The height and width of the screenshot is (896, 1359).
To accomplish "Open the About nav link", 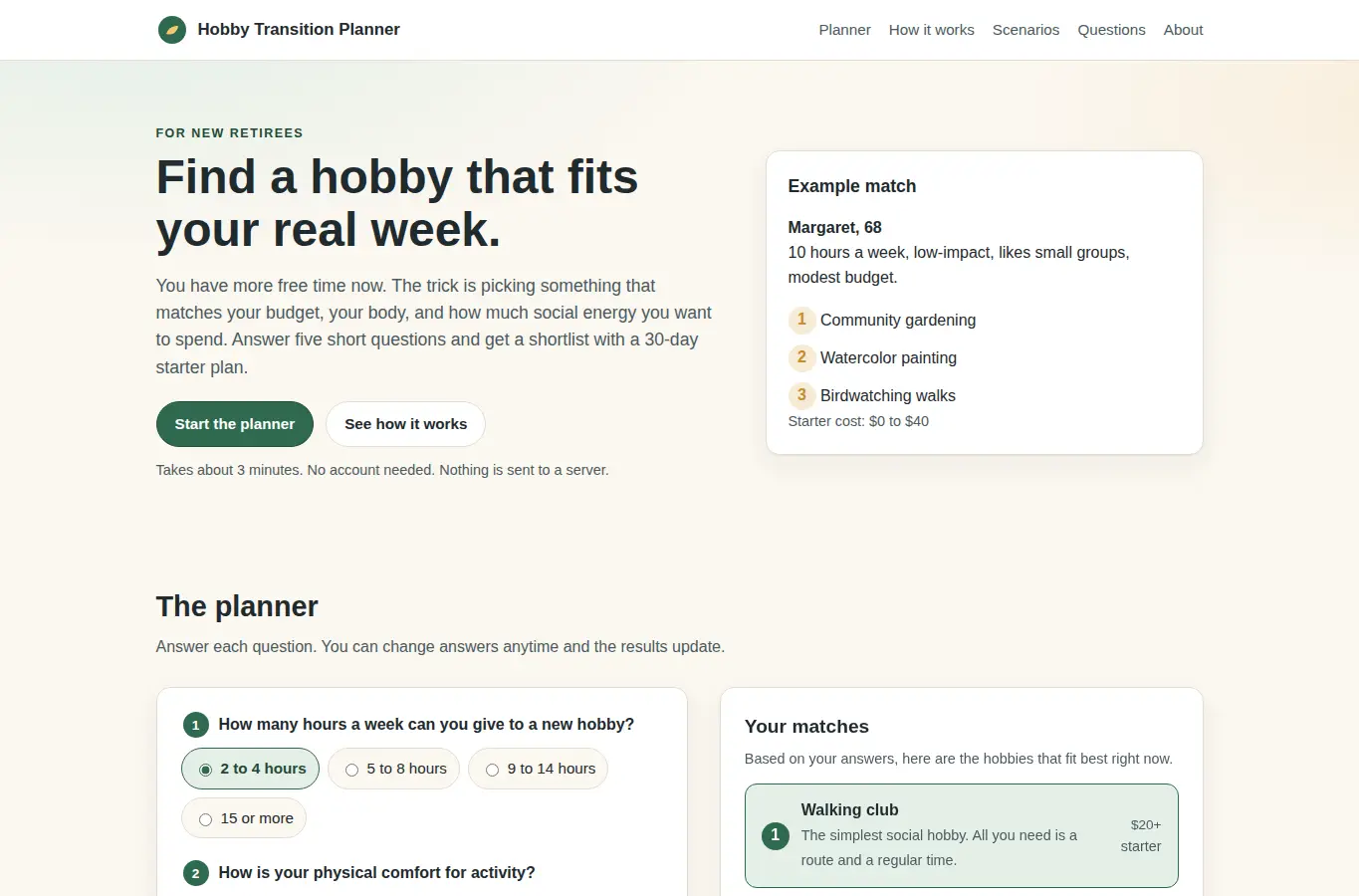I will (x=1183, y=30).
